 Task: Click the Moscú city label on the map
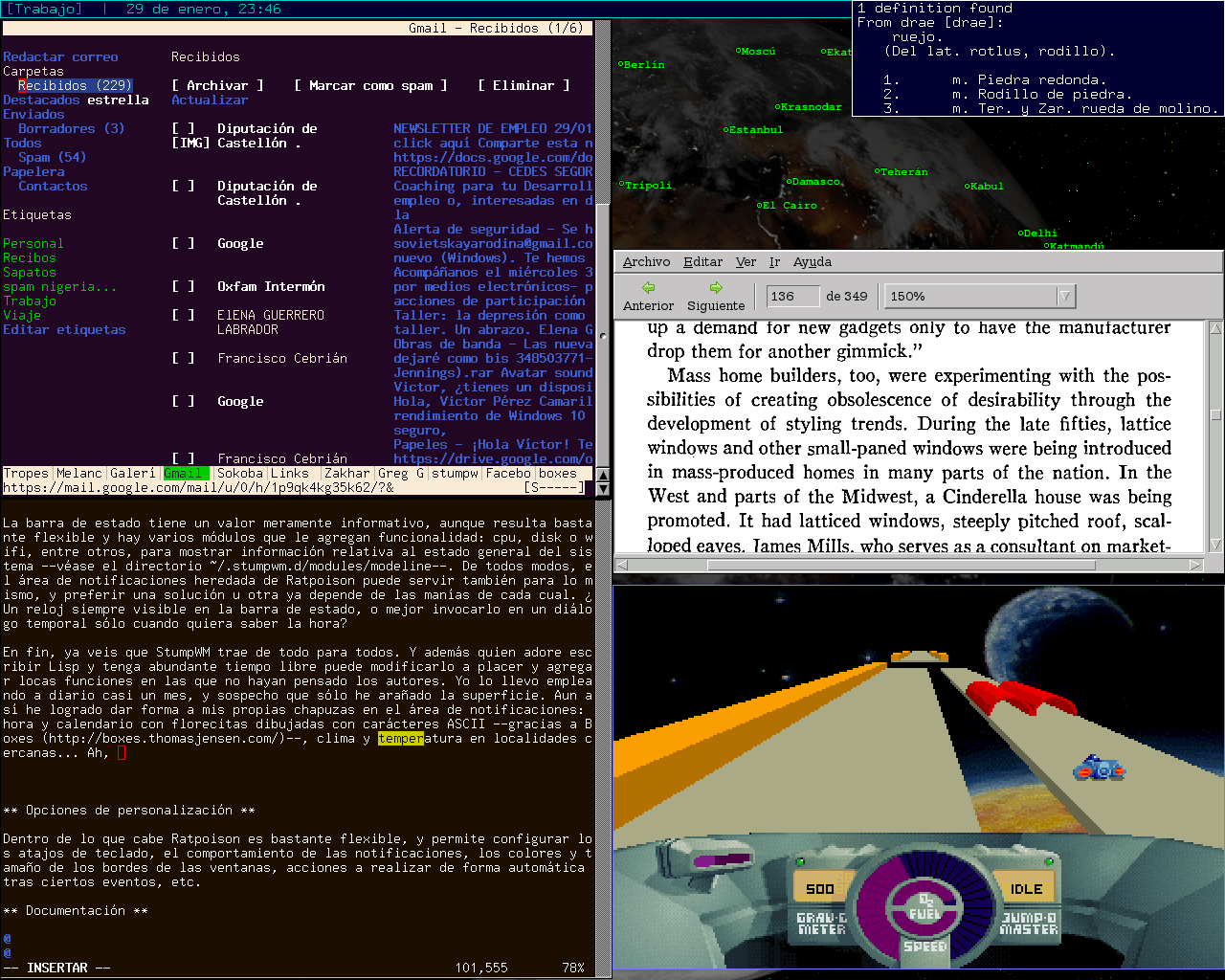(756, 51)
